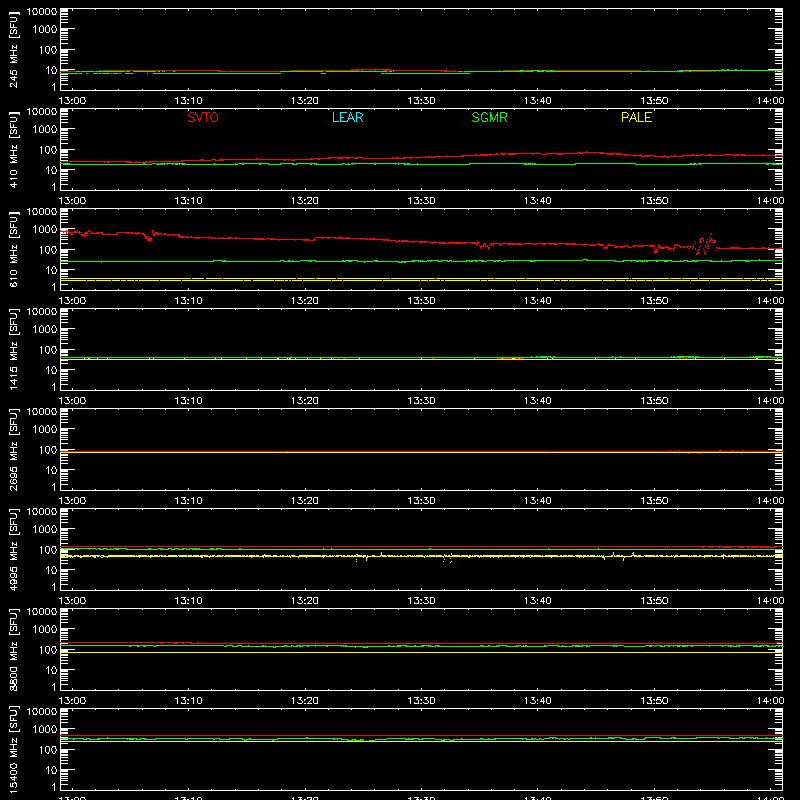
Task: Click the cyan LEAR legend label
Action: (x=347, y=117)
